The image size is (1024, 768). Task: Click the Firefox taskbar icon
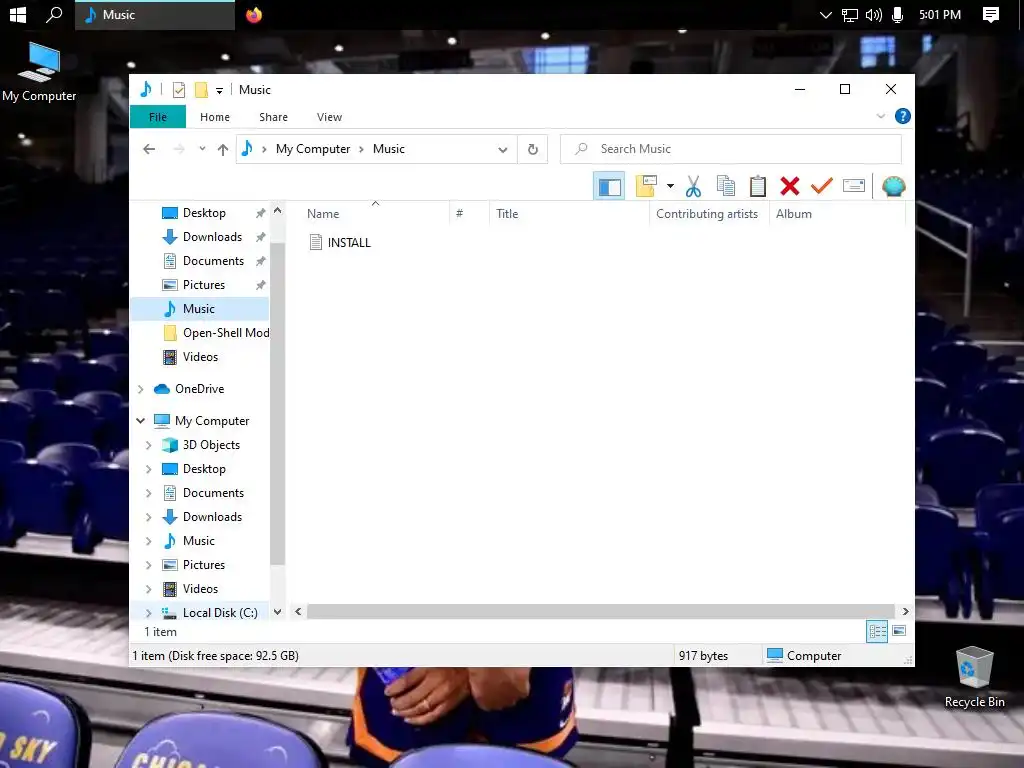(254, 14)
